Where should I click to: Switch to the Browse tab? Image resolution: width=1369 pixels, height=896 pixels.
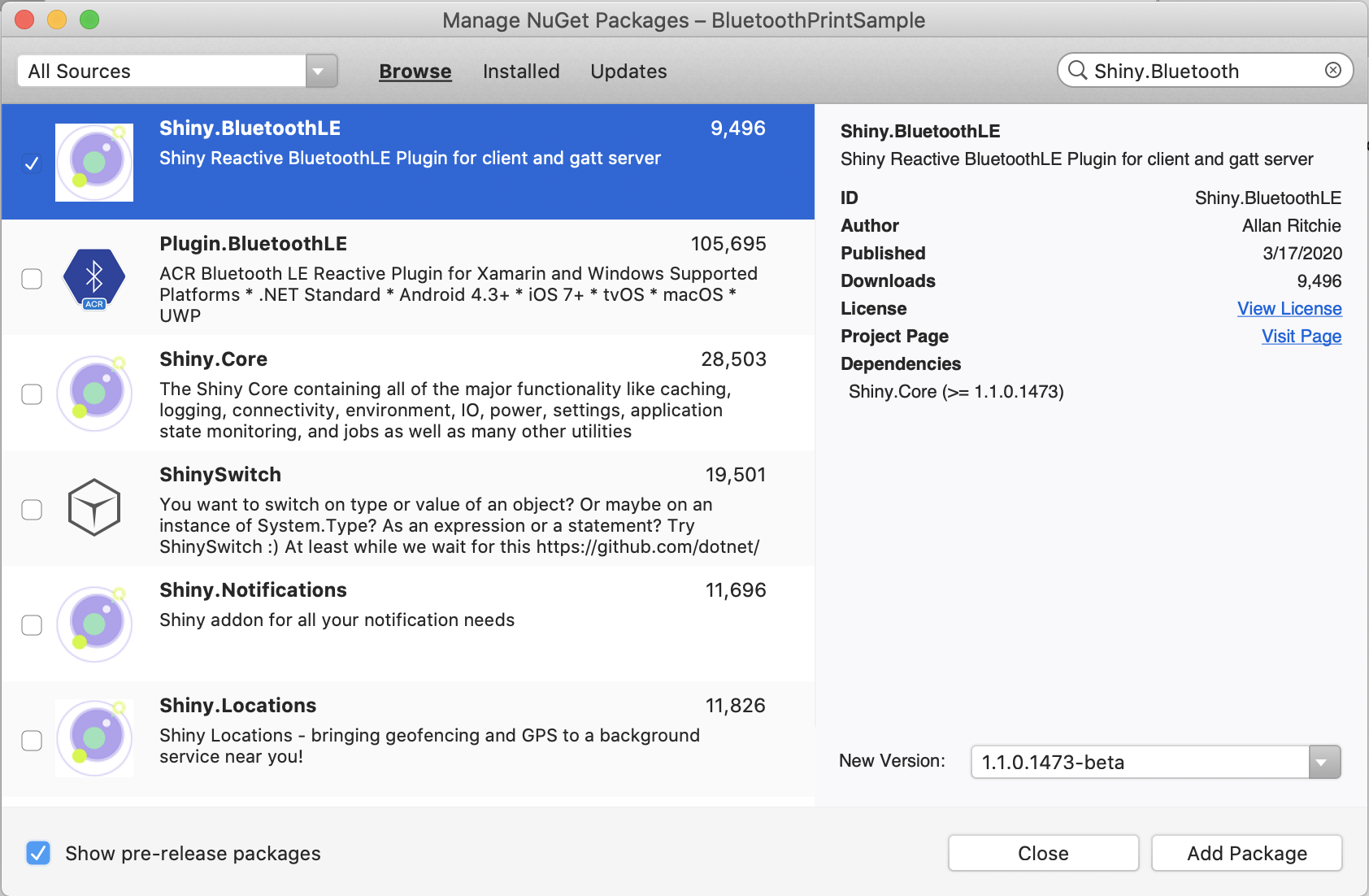415,72
